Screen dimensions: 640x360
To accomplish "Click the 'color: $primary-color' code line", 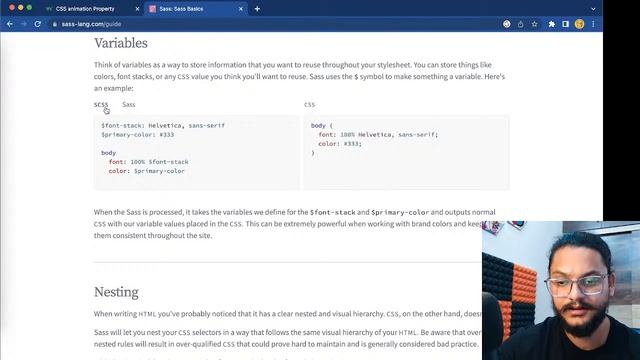I will (147, 171).
